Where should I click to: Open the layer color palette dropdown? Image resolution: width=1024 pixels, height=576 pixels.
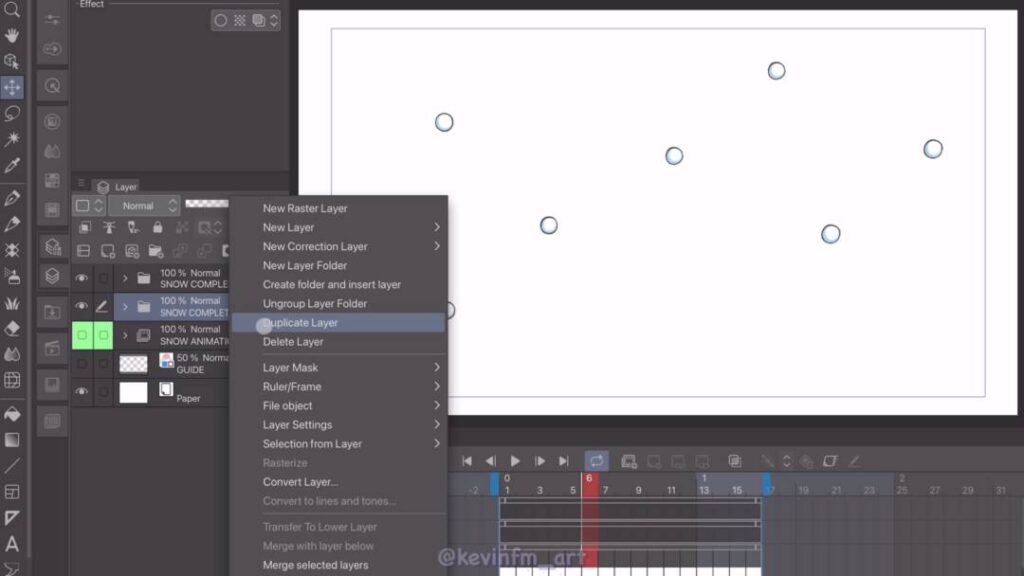click(89, 206)
